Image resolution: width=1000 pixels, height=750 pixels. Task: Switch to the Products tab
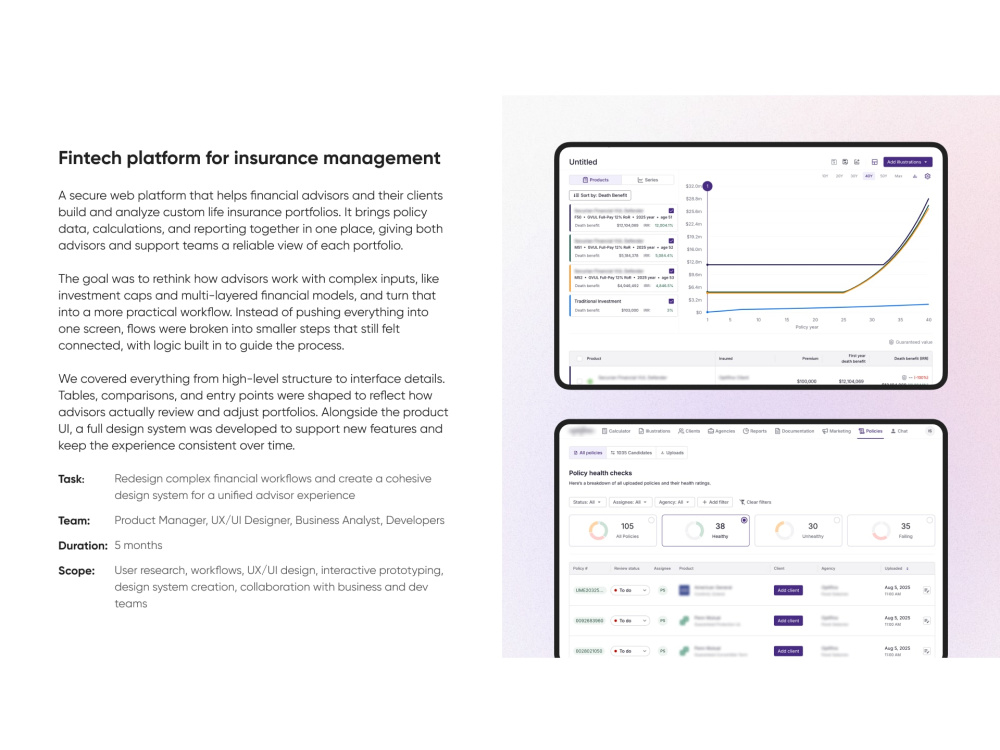[596, 180]
